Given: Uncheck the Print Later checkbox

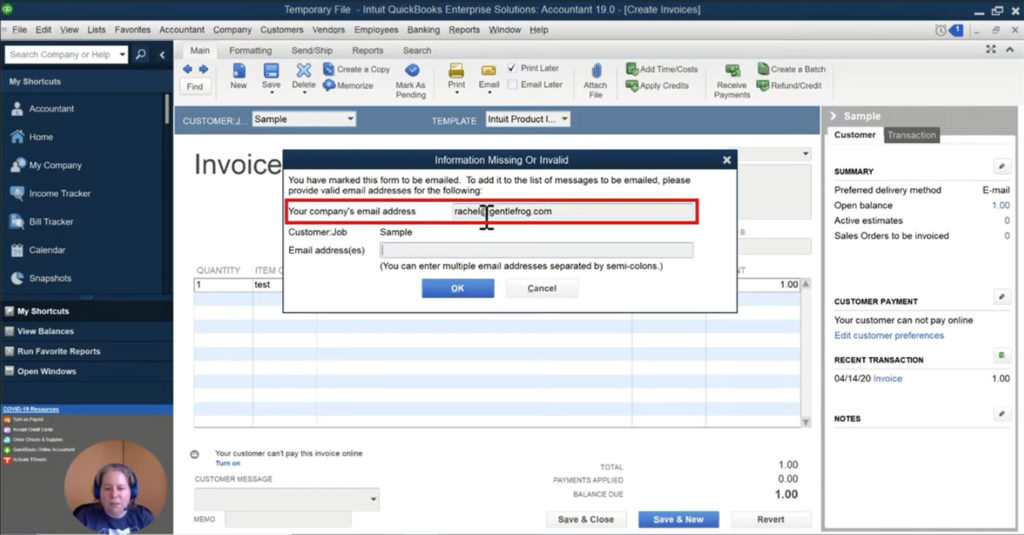Looking at the screenshot, I should point(513,68).
